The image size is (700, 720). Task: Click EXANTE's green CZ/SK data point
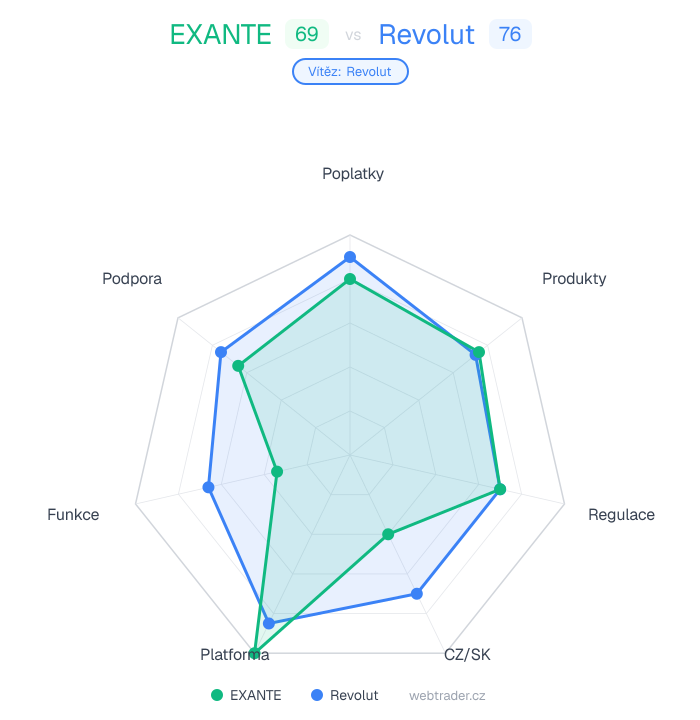[x=388, y=534]
